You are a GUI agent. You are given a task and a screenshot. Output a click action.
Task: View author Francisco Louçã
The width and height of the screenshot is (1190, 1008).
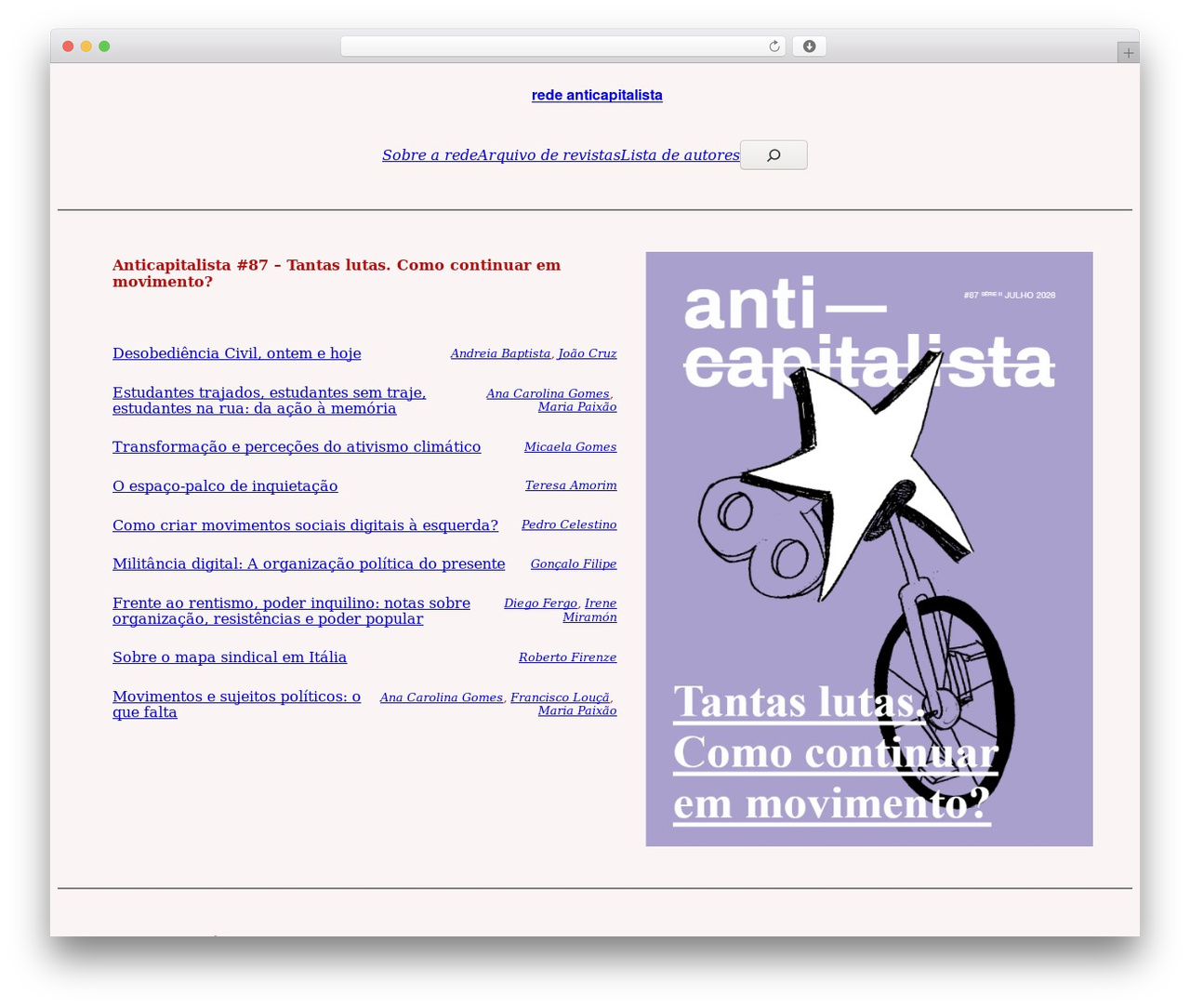coord(560,697)
